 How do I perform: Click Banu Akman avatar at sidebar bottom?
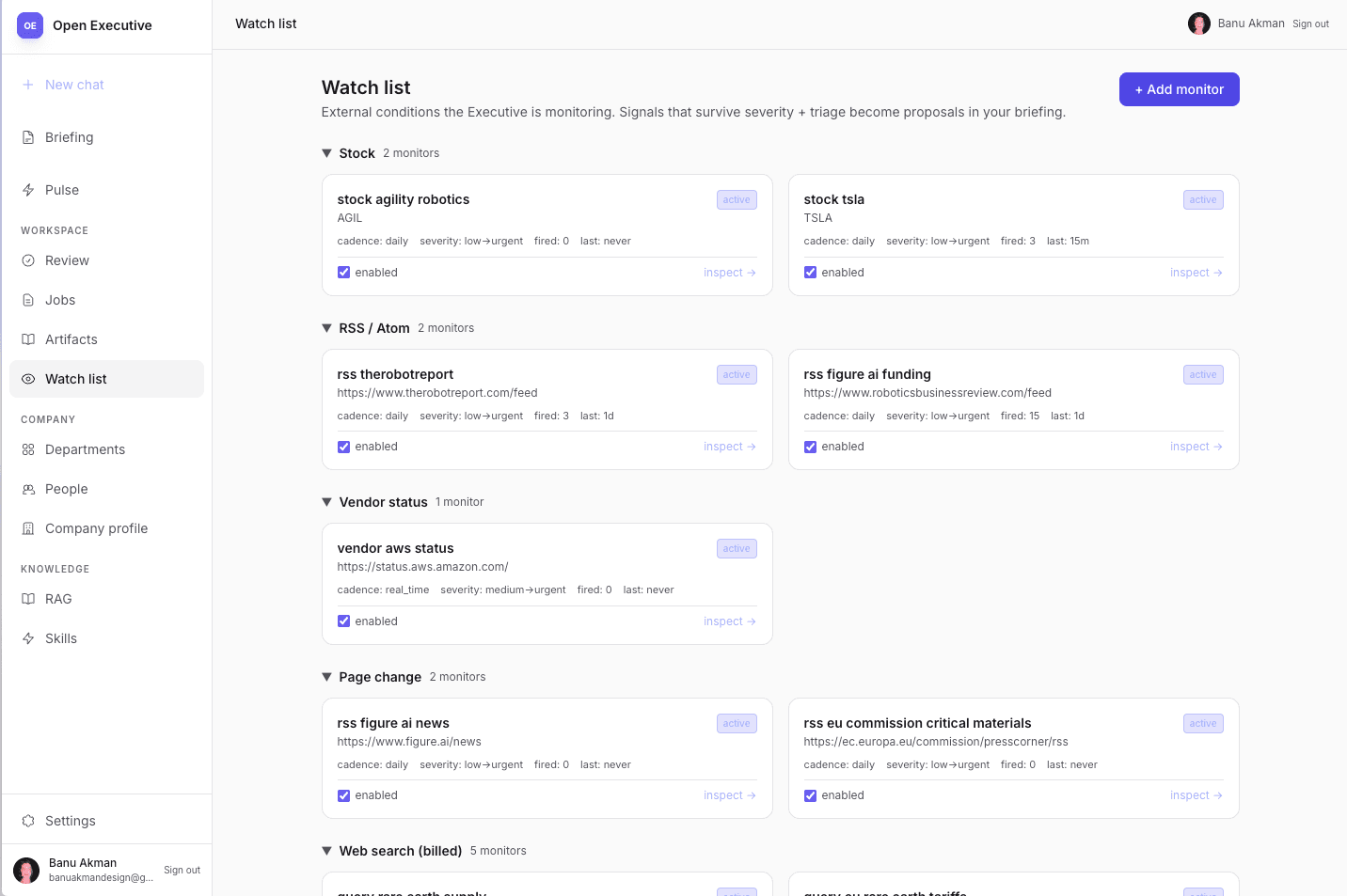26,871
